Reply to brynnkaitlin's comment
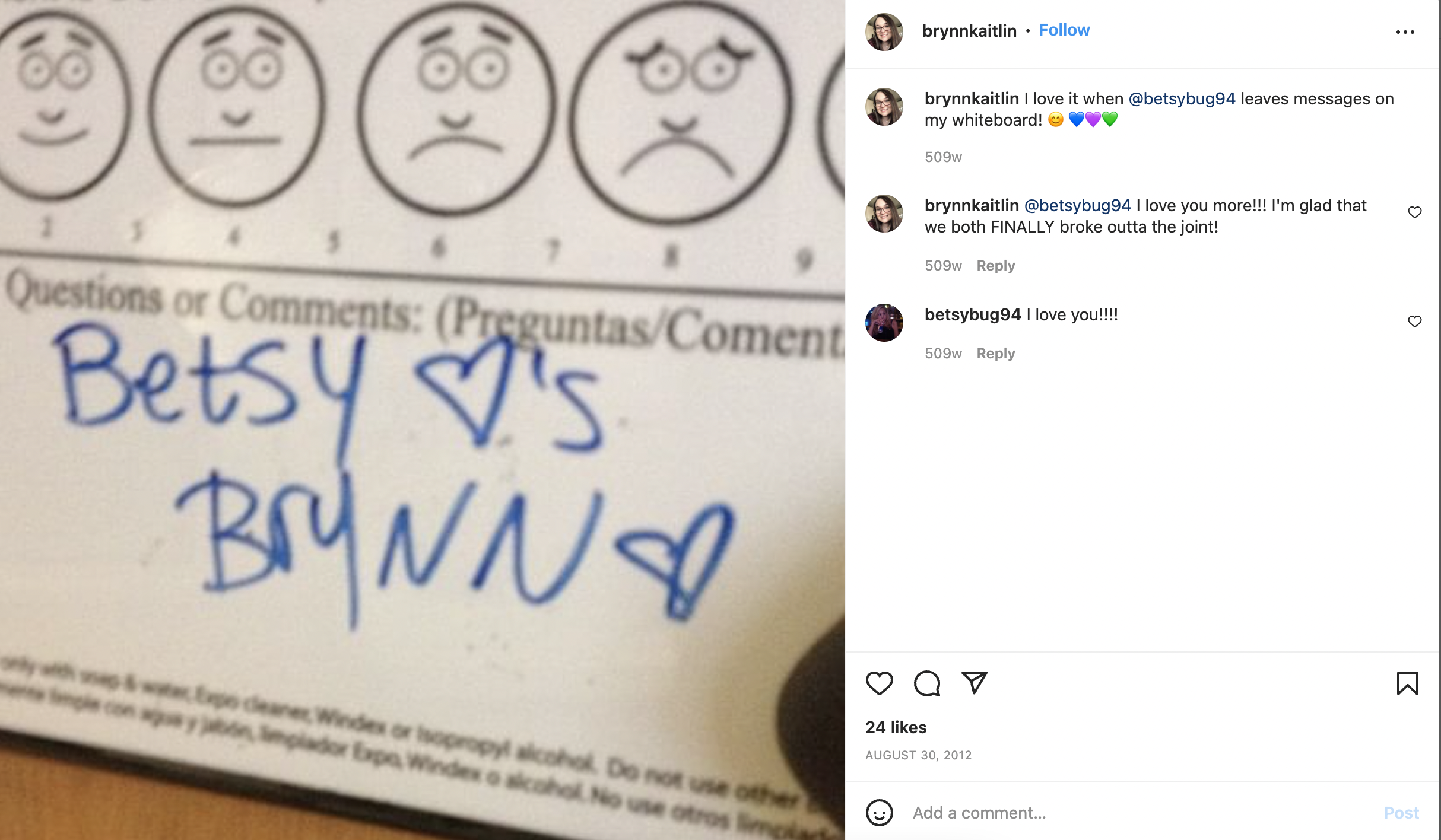The height and width of the screenshot is (840, 1441). tap(996, 266)
